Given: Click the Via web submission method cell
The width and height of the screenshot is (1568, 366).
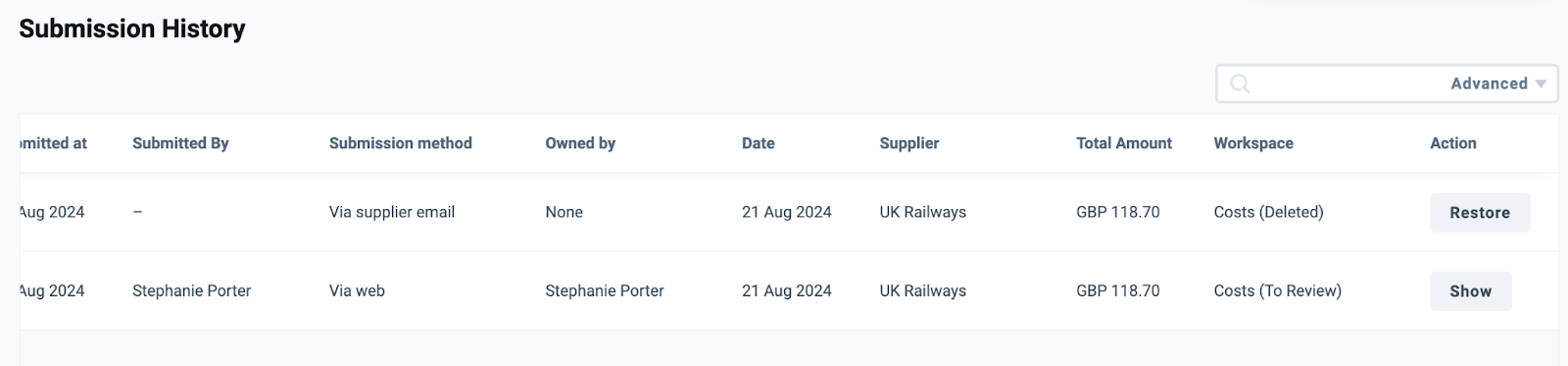Looking at the screenshot, I should coord(357,290).
